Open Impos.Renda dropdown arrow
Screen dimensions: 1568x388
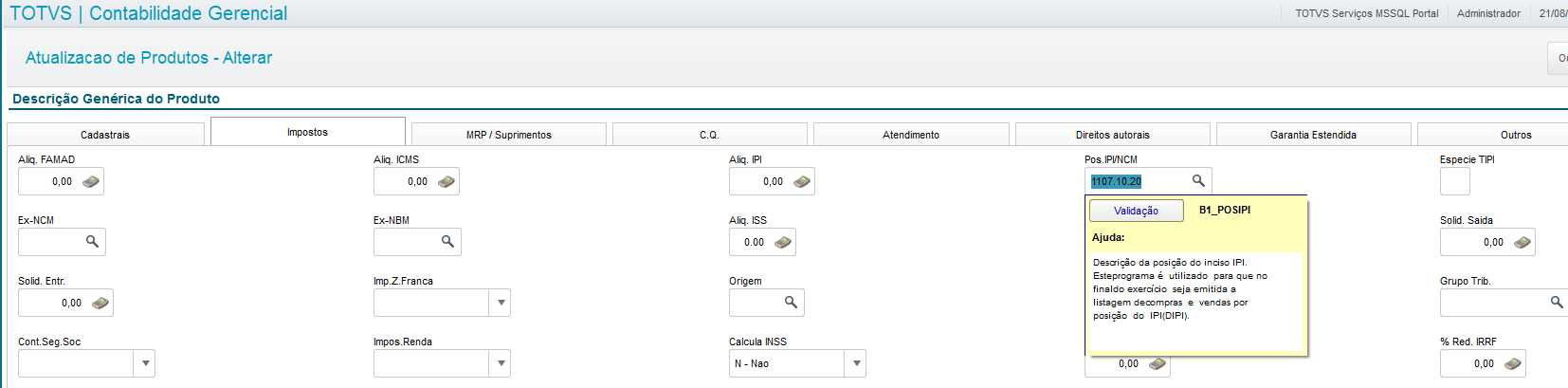pos(501,362)
